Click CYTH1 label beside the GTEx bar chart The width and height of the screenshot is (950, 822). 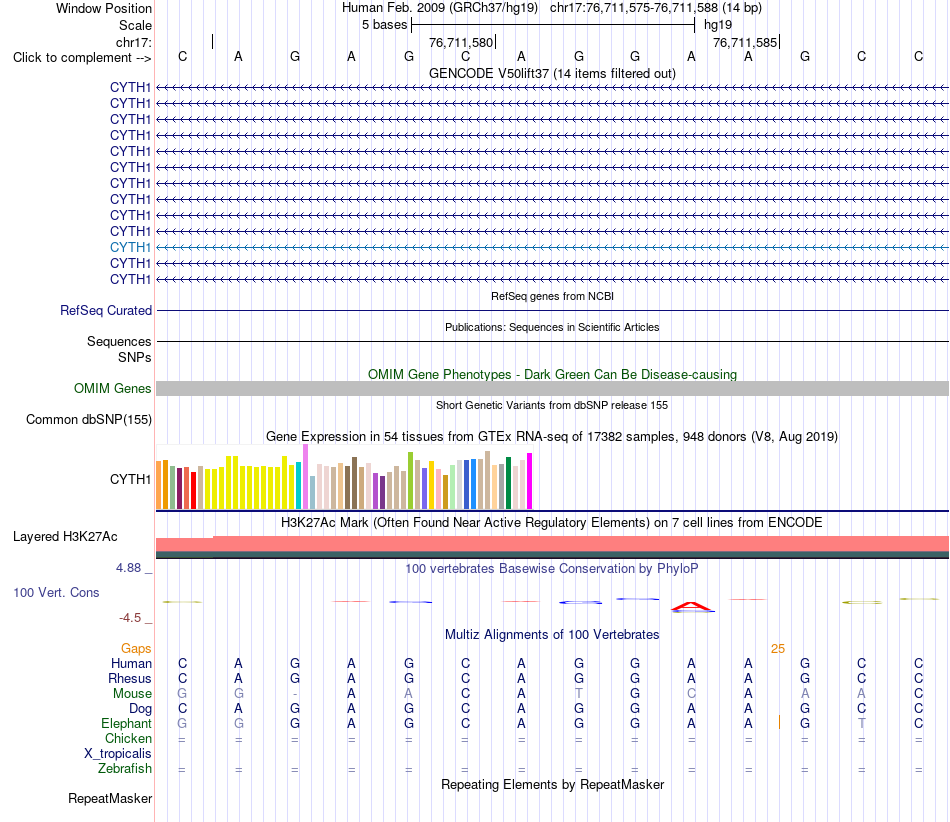coord(130,479)
